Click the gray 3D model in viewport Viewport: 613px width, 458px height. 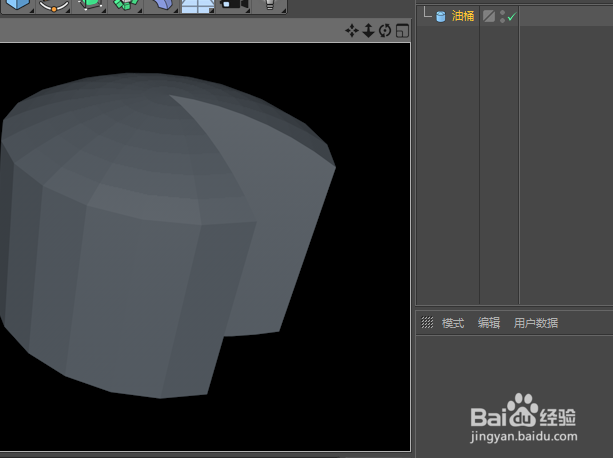[x=156, y=234]
